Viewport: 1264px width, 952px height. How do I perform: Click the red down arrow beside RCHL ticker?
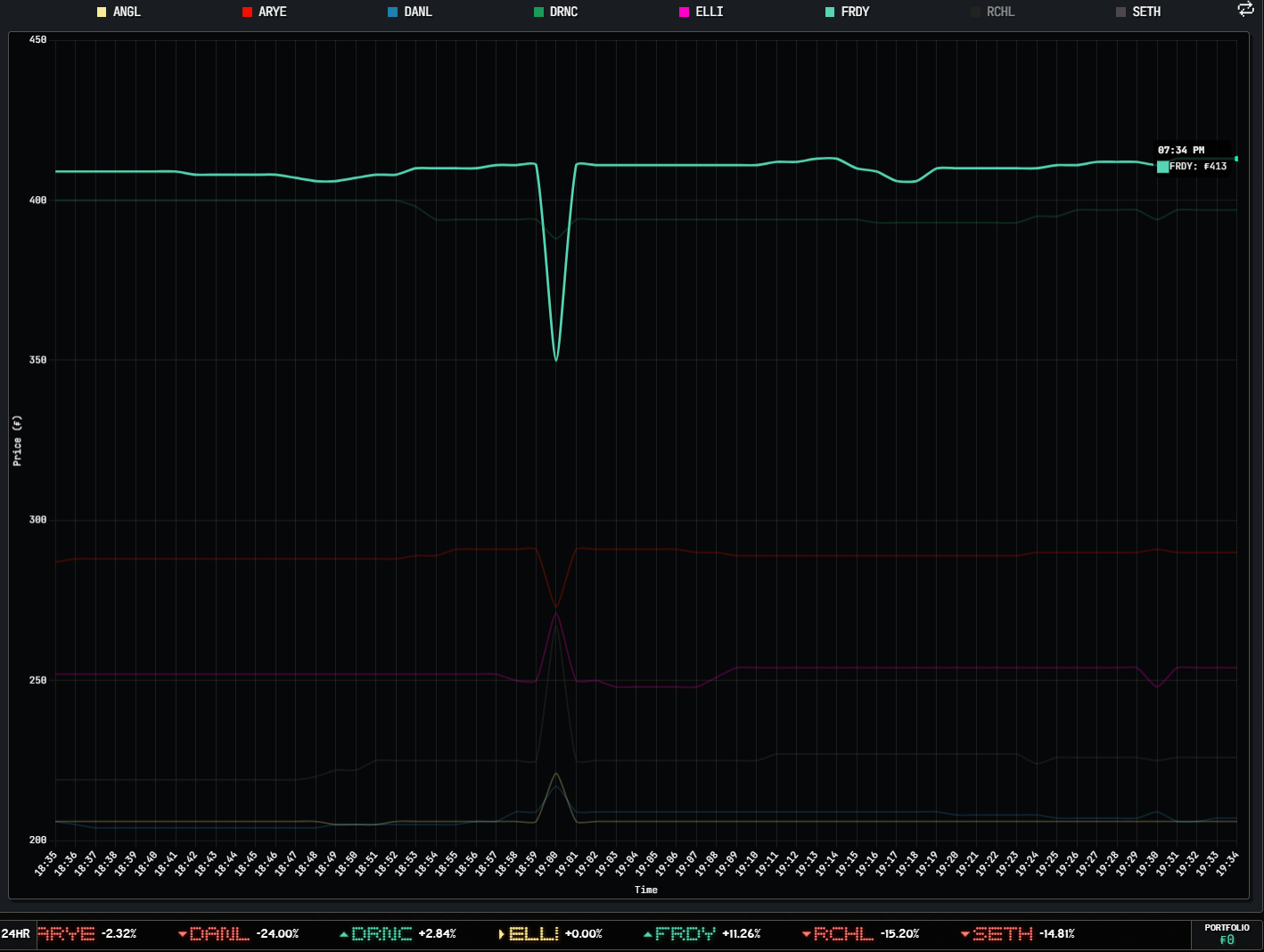coord(806,934)
